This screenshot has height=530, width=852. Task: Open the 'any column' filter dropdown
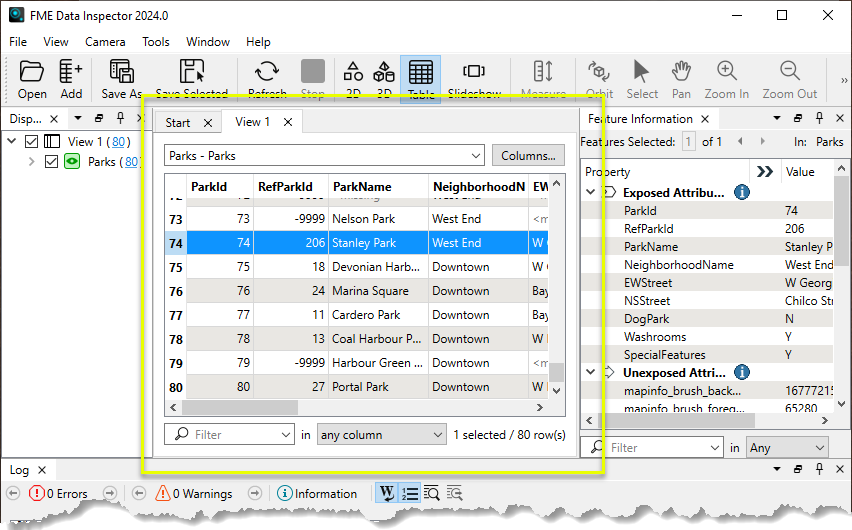pyautogui.click(x=381, y=435)
